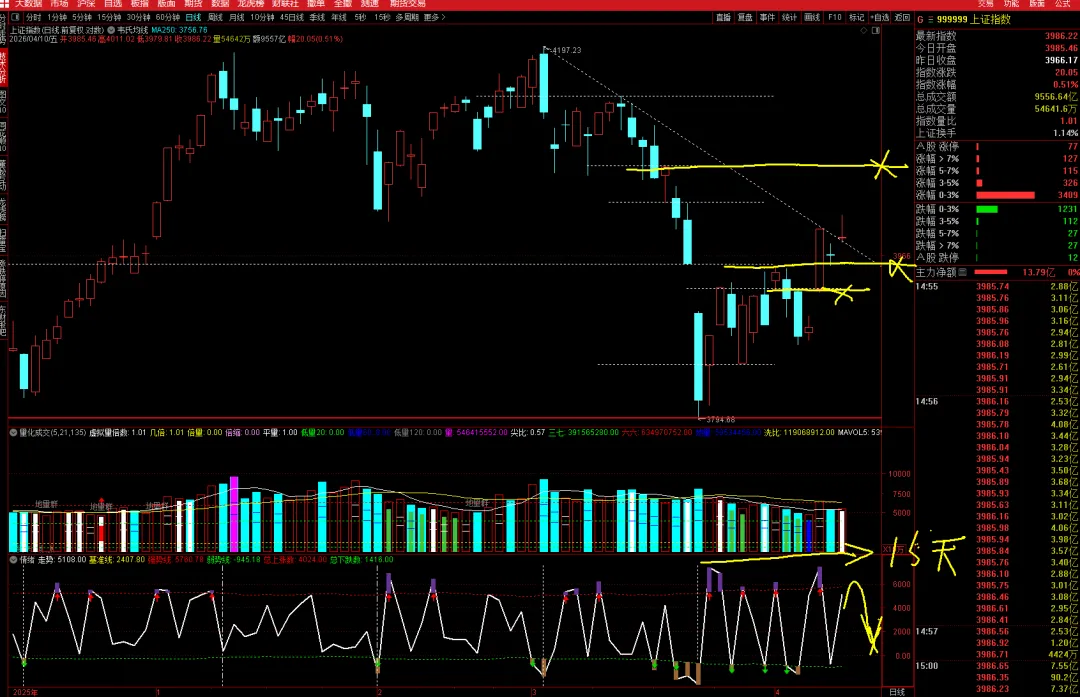Viewport: 1080px width, 697px height.
Task: Select the 年线 yearly period
Action: (339, 17)
